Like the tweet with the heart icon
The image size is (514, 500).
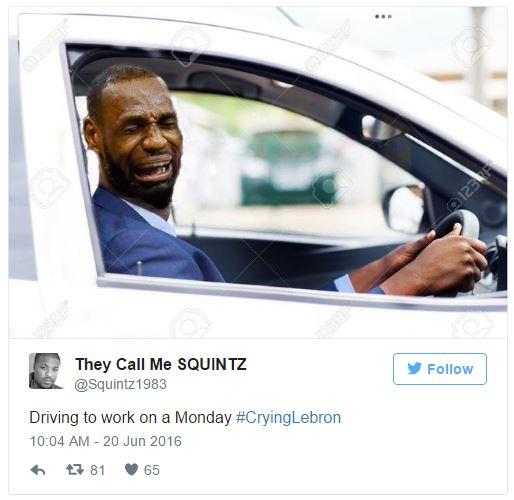131,470
